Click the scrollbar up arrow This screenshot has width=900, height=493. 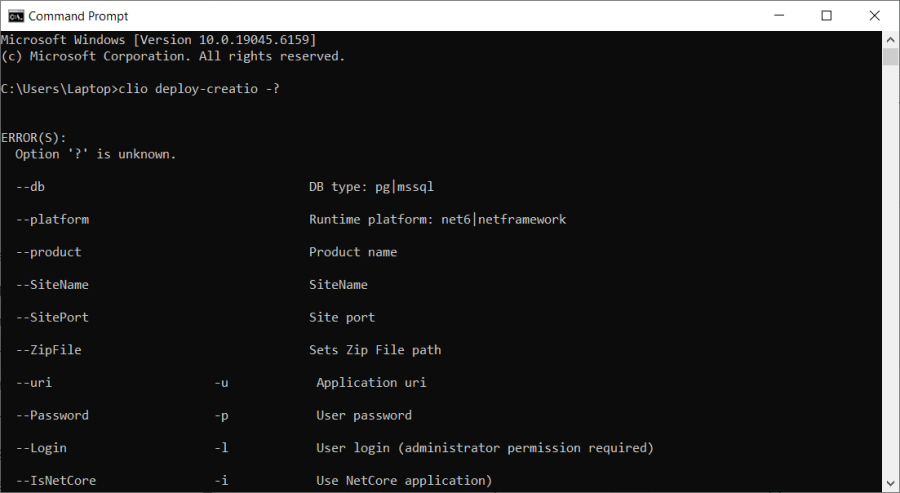point(891,38)
